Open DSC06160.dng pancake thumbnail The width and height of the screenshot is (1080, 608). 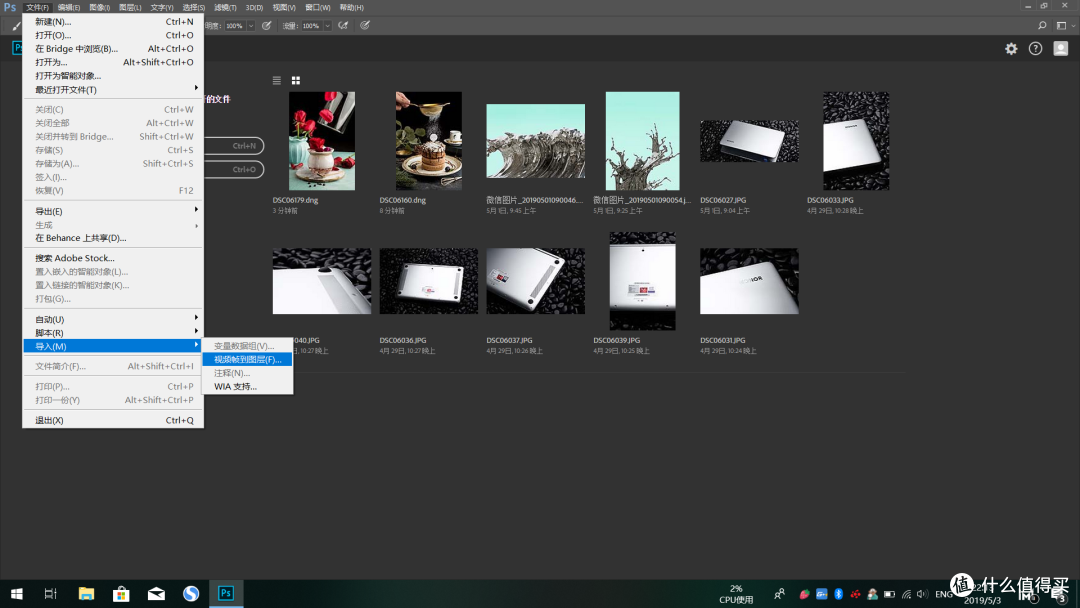tap(428, 141)
